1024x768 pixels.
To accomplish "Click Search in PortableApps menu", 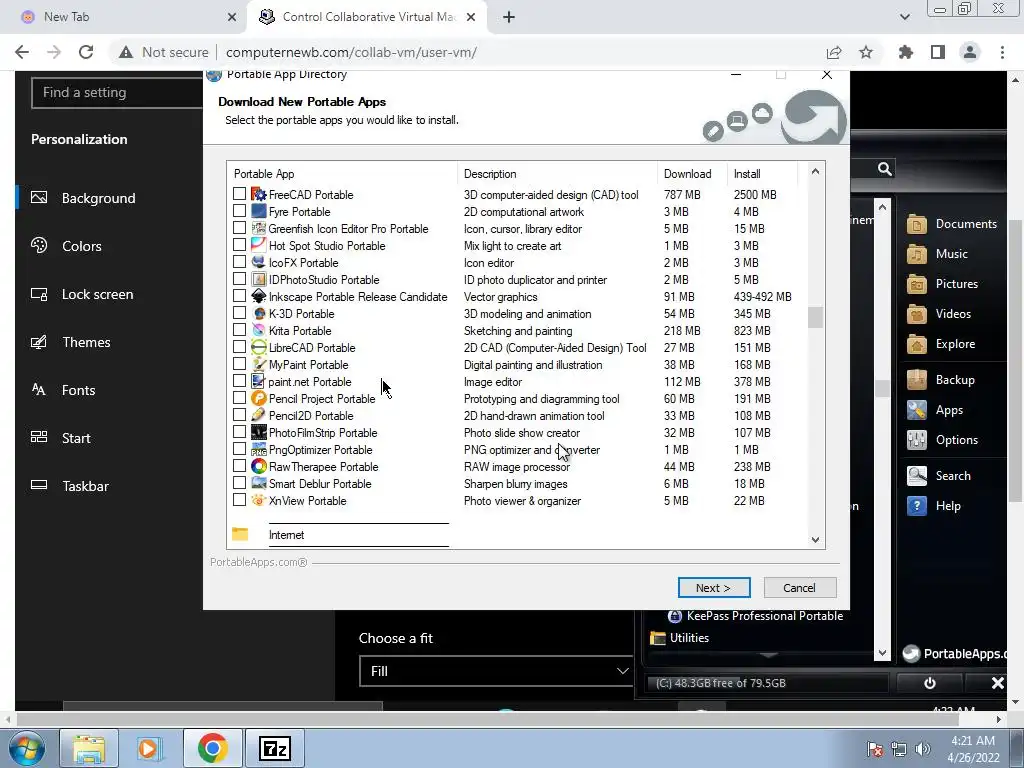I will (939, 475).
